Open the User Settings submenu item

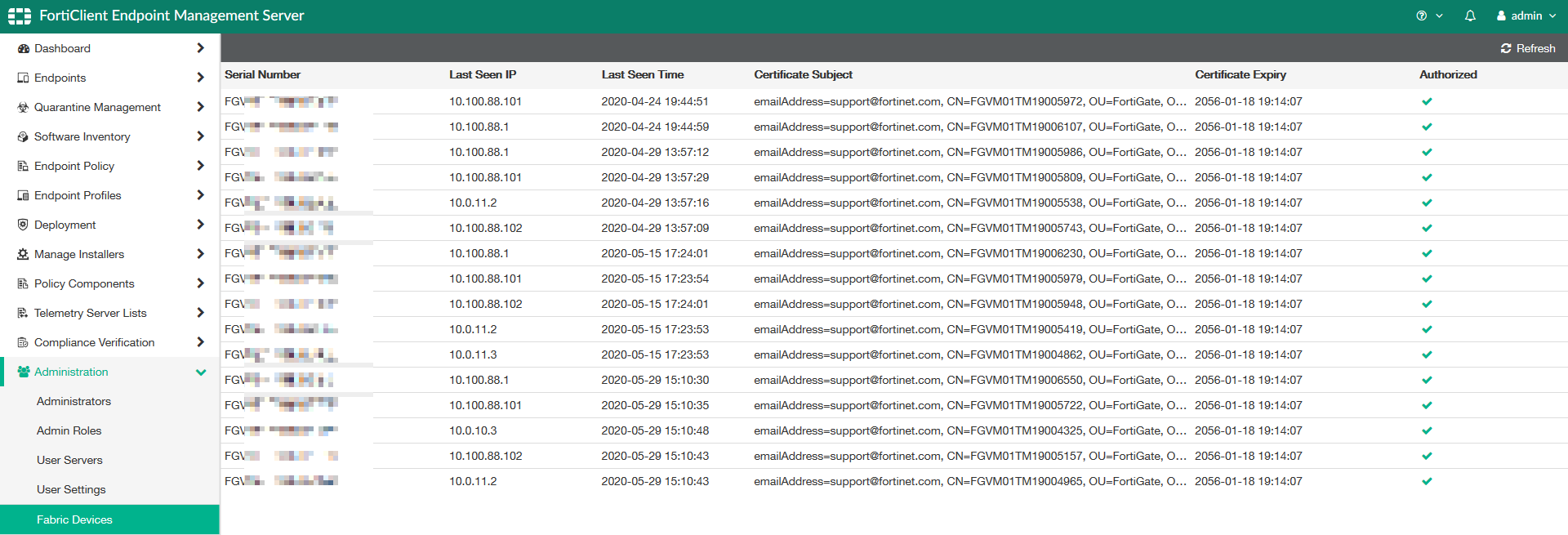point(71,489)
